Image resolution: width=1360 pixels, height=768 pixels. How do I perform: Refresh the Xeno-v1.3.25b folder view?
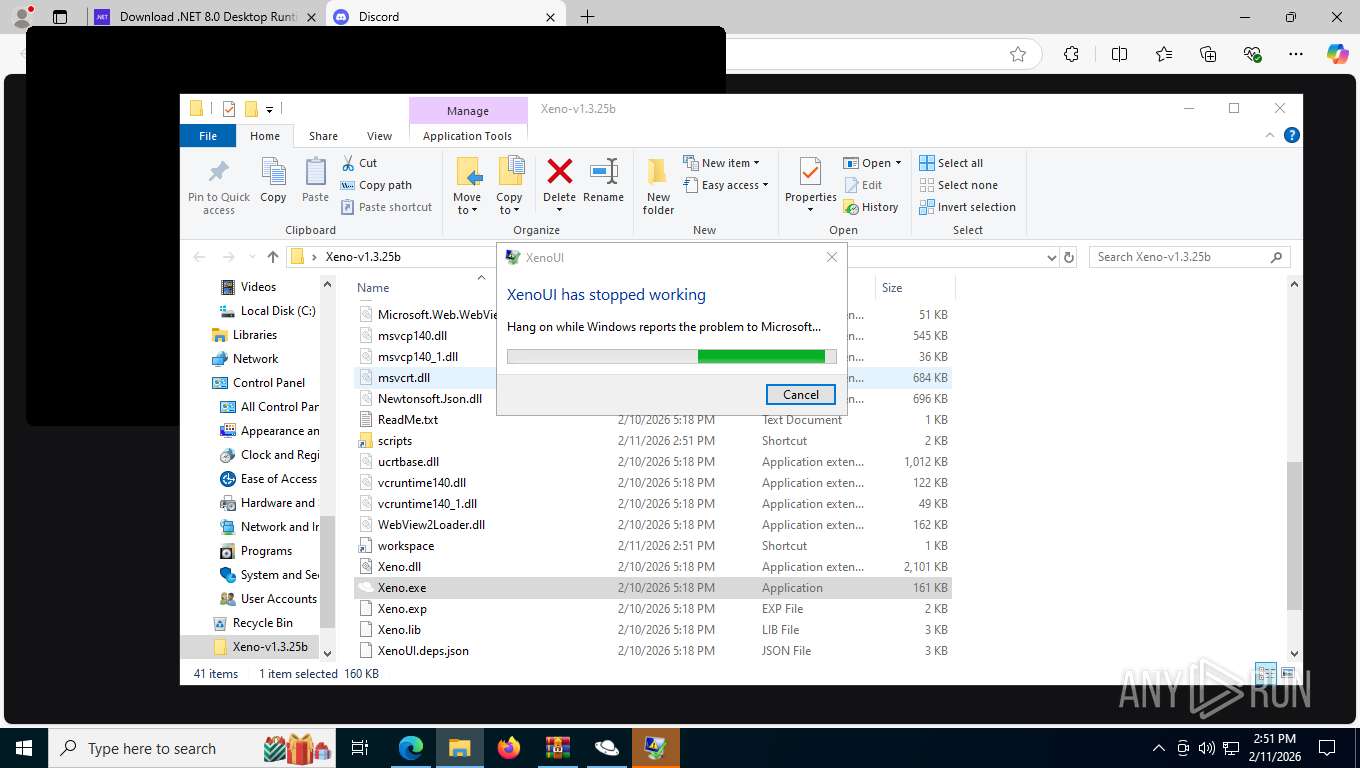(x=1069, y=257)
